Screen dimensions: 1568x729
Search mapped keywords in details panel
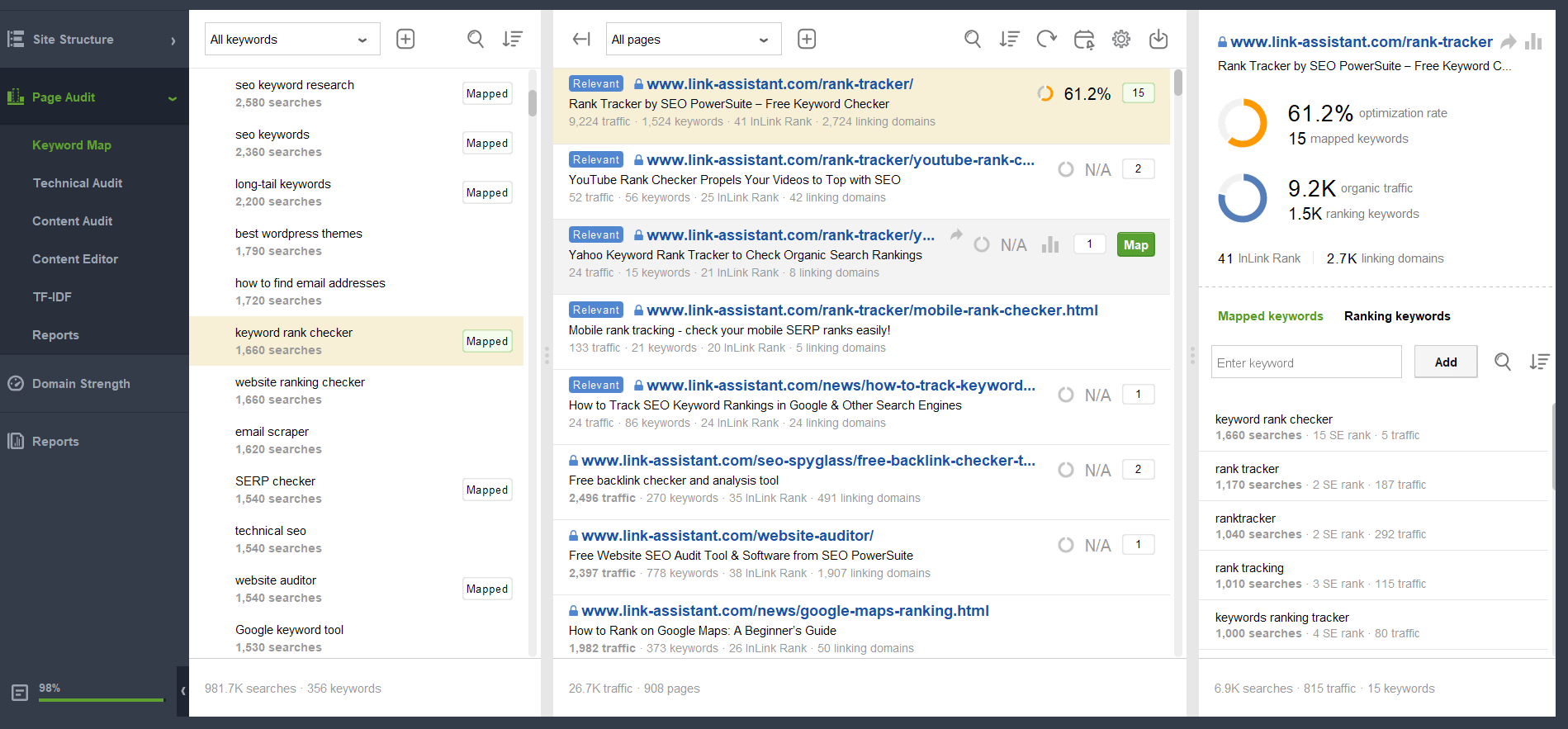[1503, 362]
